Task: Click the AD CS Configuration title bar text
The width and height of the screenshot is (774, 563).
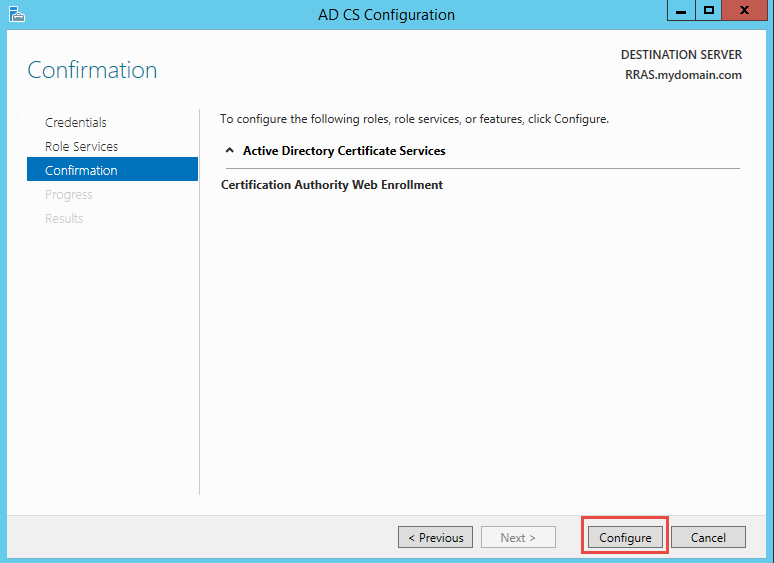Action: [x=387, y=15]
